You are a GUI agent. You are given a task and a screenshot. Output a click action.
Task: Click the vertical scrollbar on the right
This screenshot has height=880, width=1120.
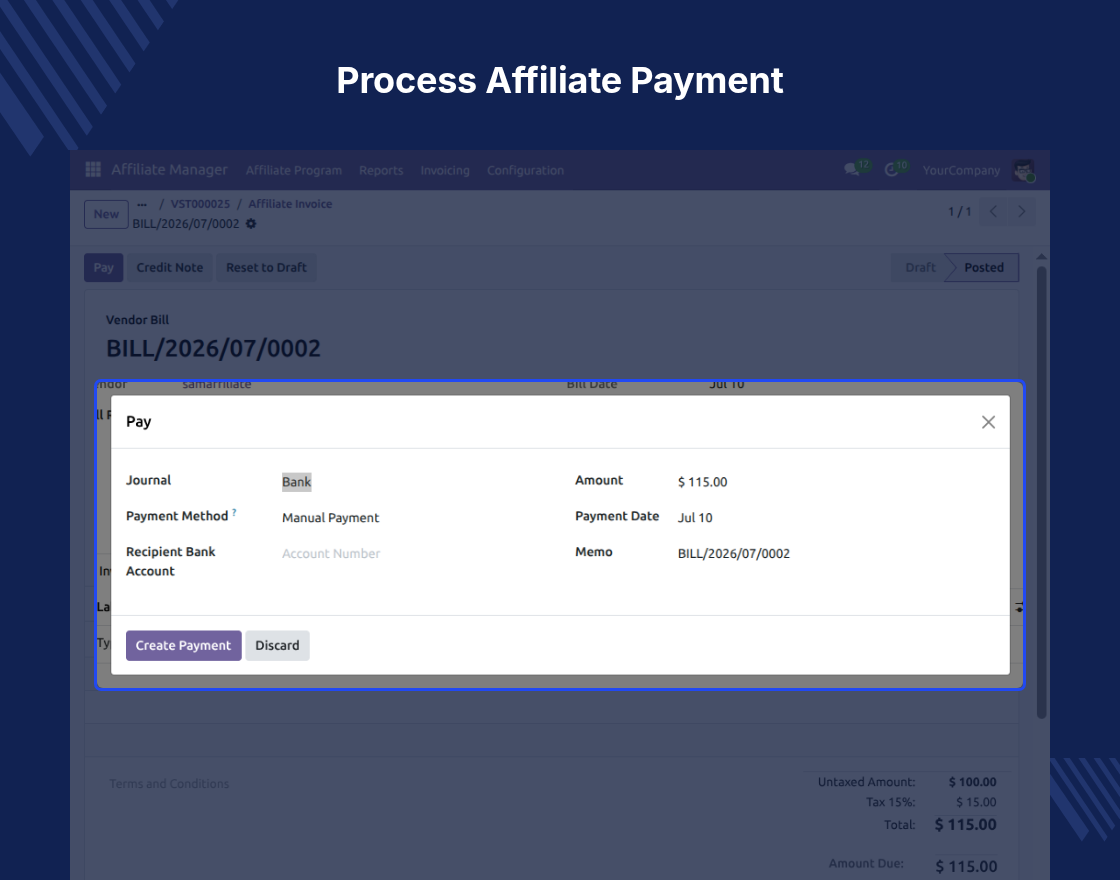click(1041, 493)
